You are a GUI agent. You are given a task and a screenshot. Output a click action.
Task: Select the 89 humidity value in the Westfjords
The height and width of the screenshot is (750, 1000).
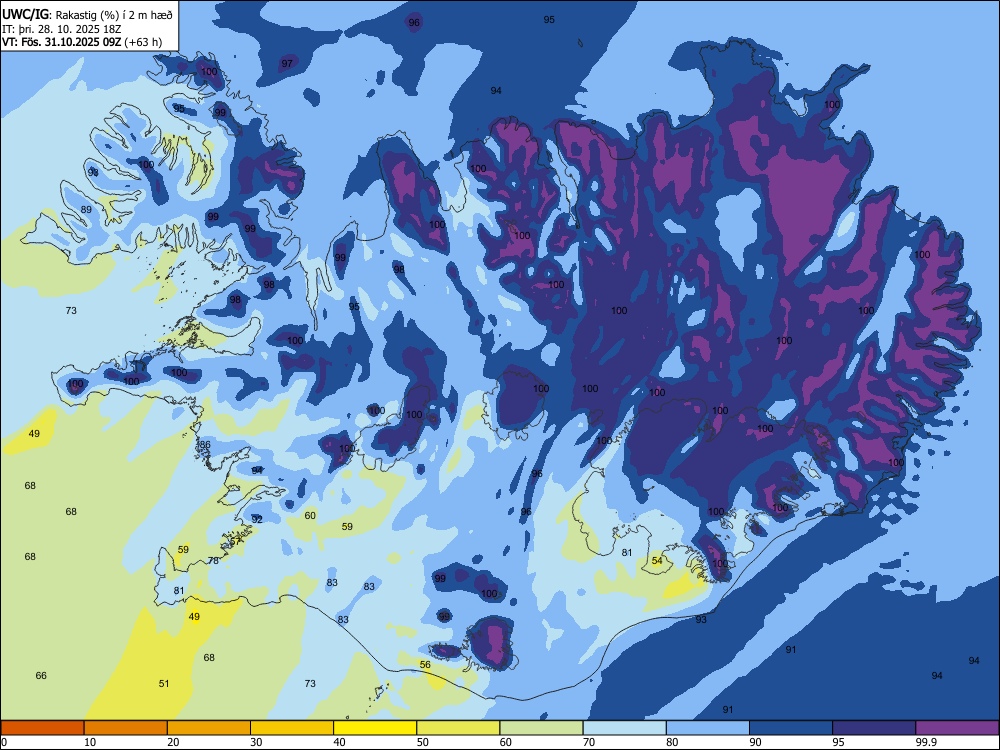86,209
